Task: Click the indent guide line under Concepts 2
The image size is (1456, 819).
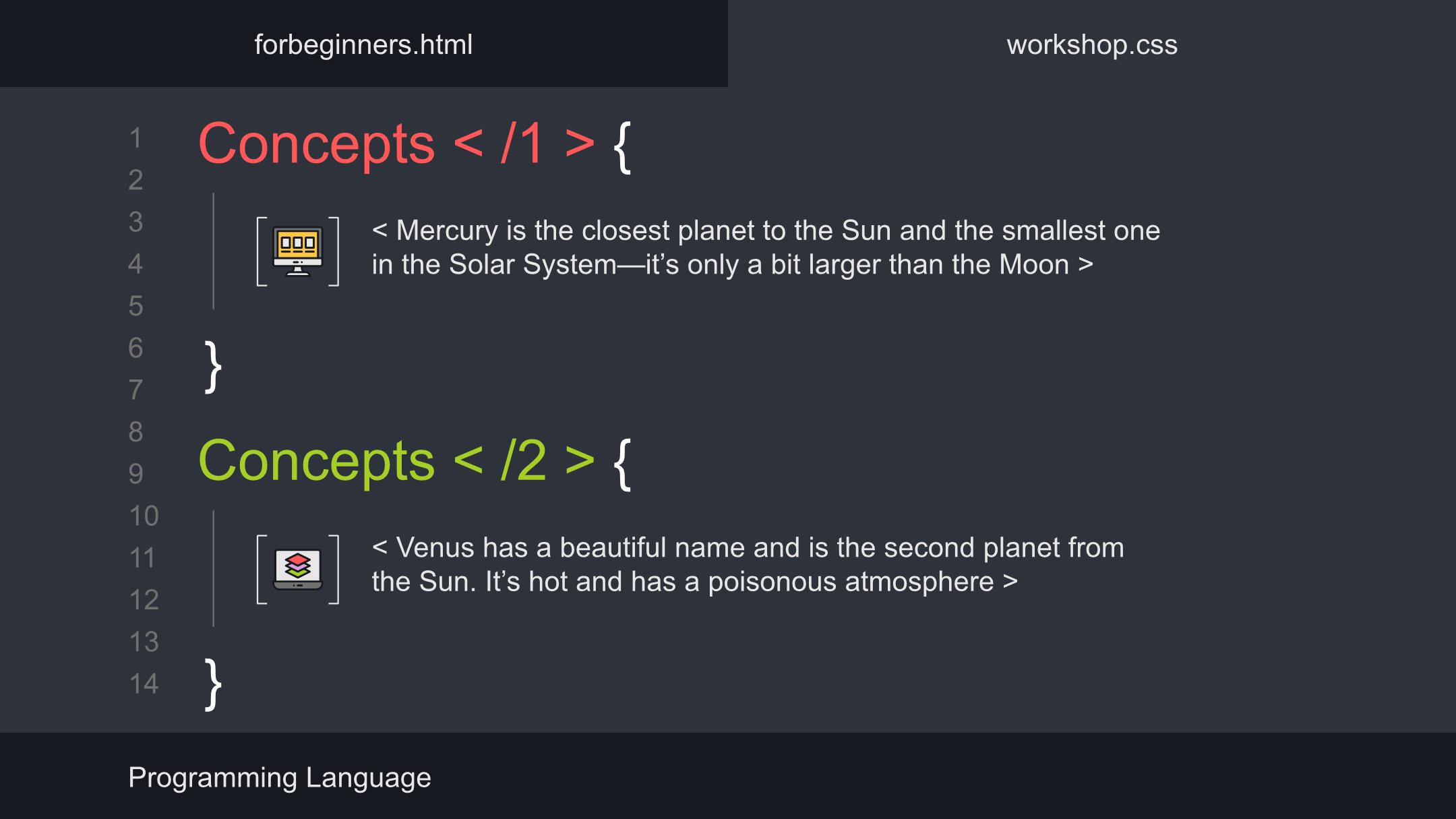Action: (214, 569)
